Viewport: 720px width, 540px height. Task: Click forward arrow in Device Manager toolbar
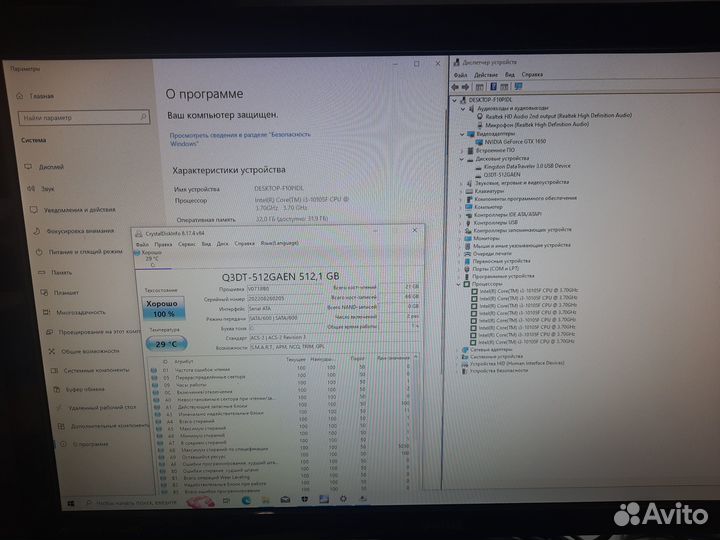coord(466,87)
